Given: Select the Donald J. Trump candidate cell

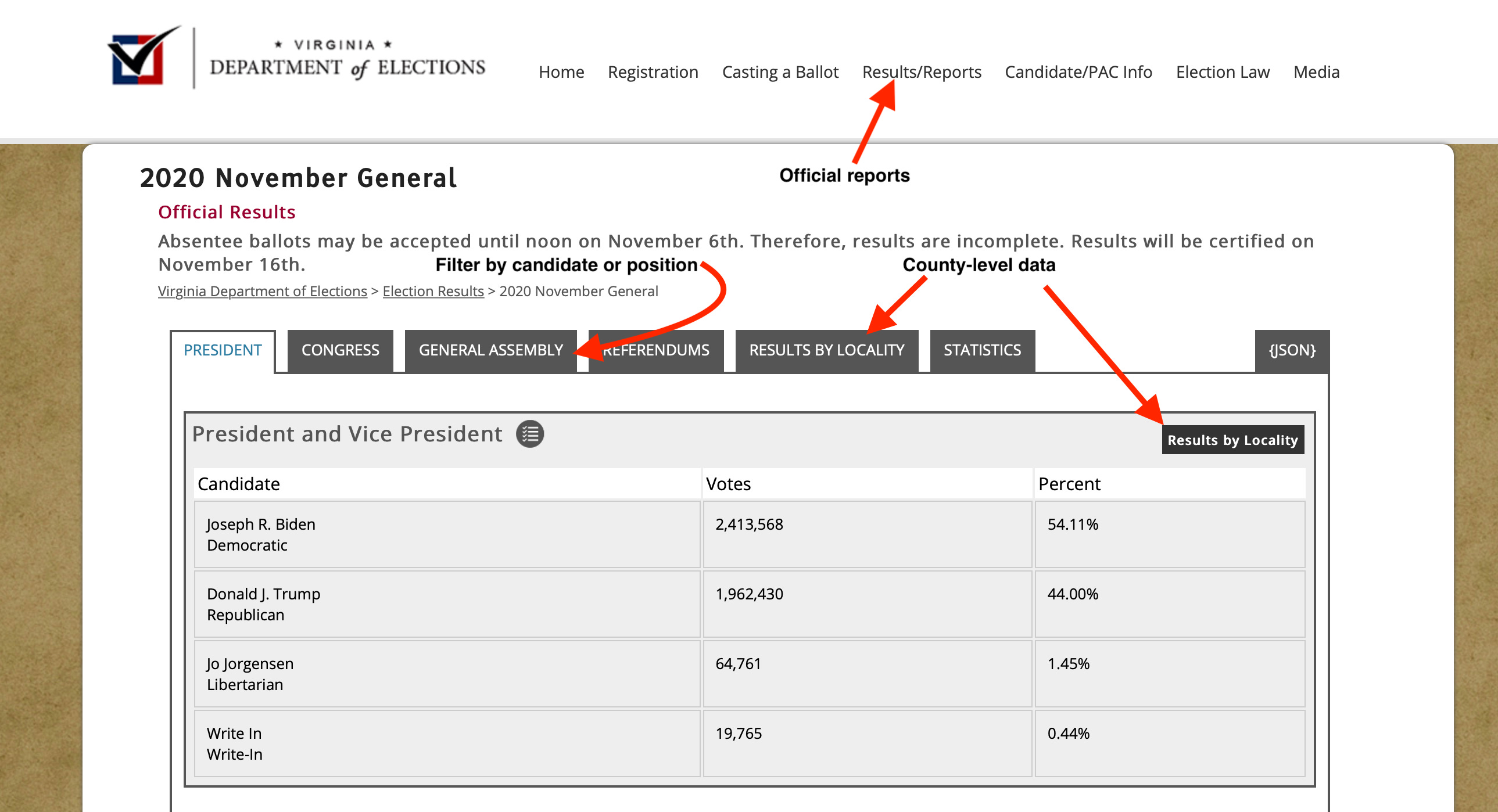Looking at the screenshot, I should pyautogui.click(x=447, y=604).
